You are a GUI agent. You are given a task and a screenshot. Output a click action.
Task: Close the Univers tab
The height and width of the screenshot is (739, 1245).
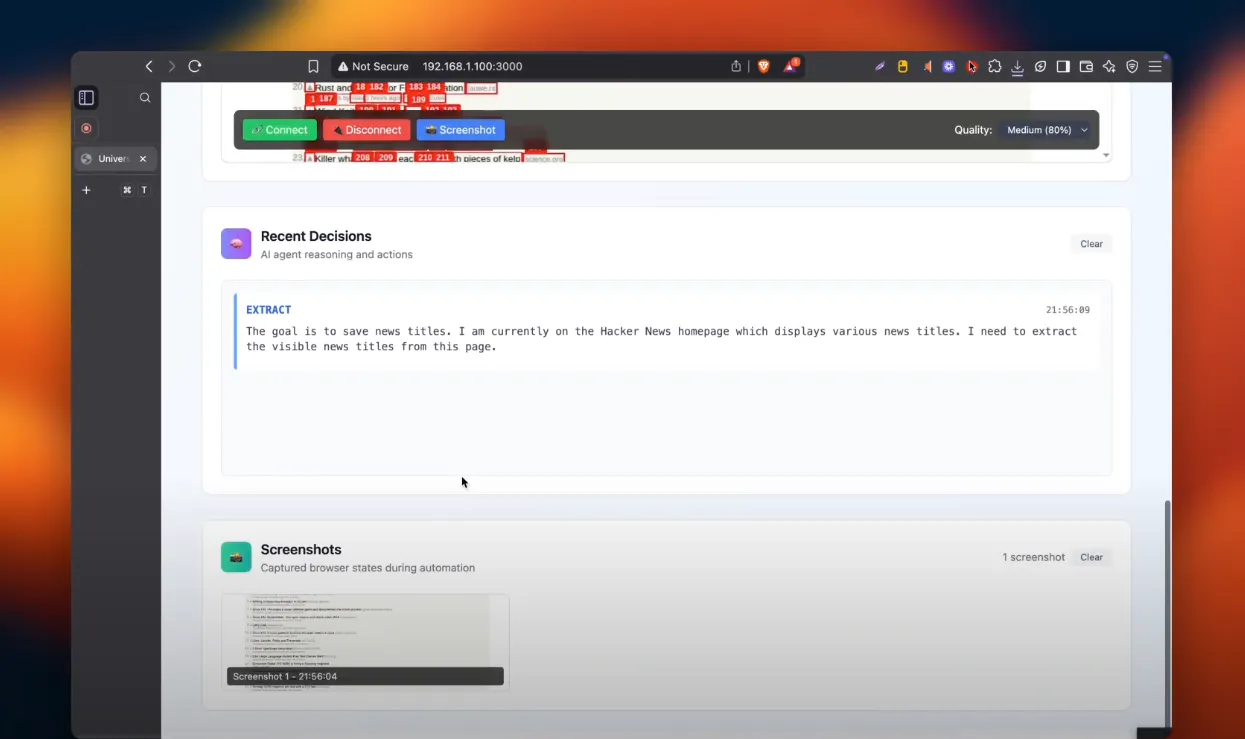143,159
